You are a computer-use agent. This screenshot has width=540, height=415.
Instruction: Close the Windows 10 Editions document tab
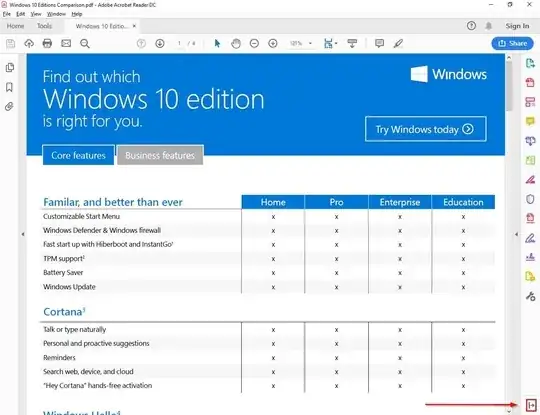click(134, 26)
